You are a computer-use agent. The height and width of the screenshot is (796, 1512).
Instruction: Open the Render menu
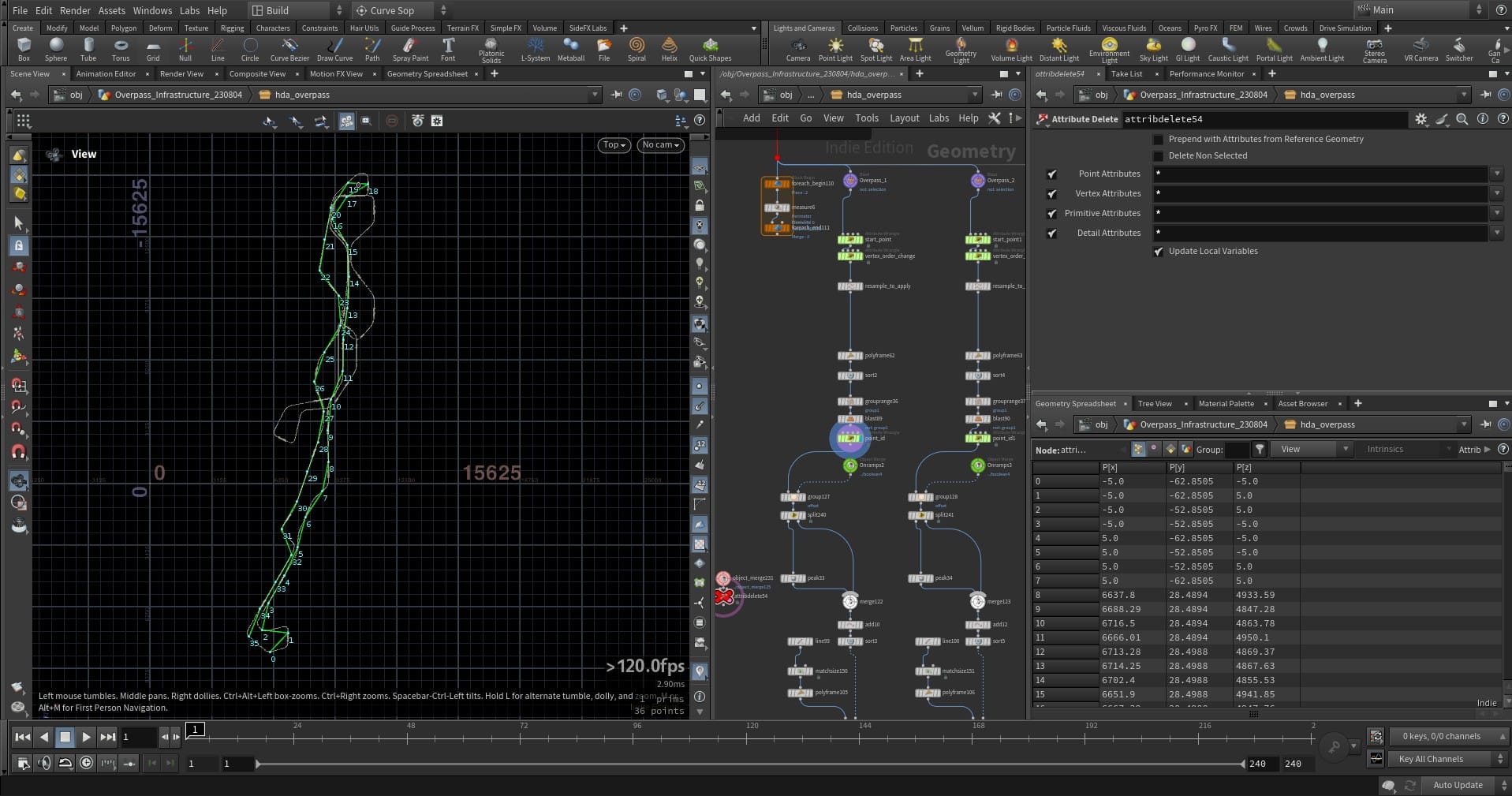click(75, 10)
